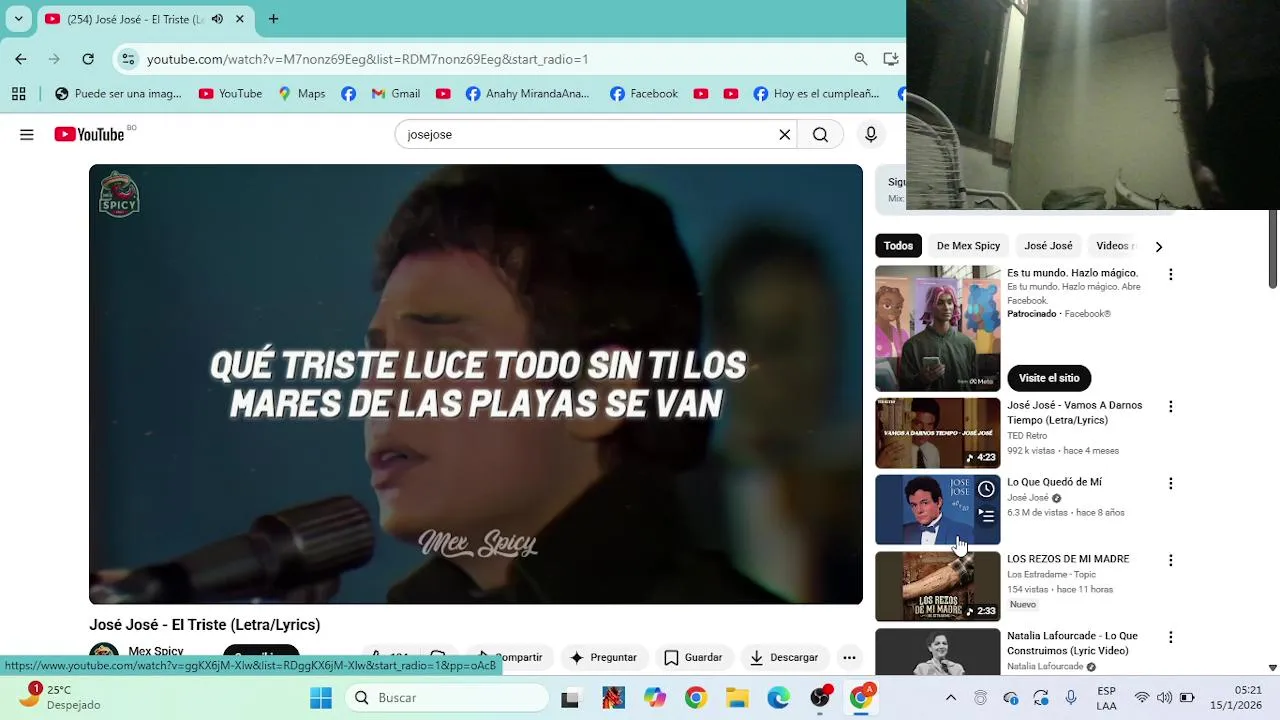Open options for Lo Que Quedó de Mí
Screen dimensions: 1280x720
pyautogui.click(x=1171, y=484)
